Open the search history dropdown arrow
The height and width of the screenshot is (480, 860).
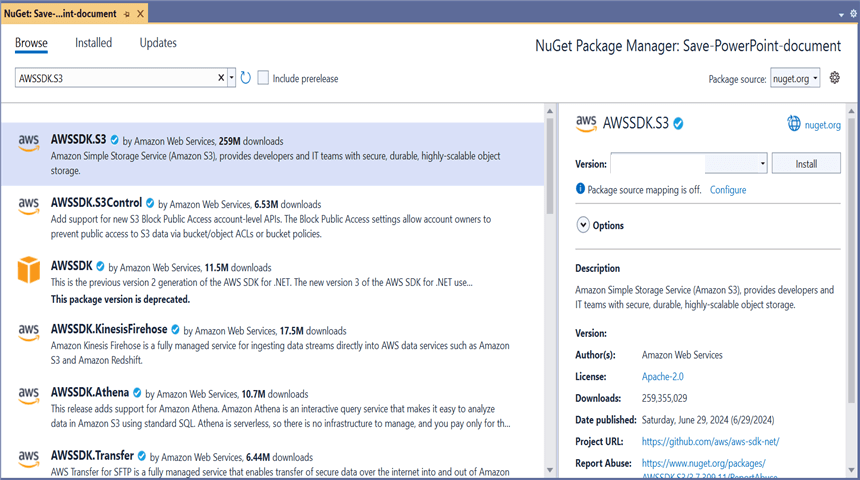[231, 78]
